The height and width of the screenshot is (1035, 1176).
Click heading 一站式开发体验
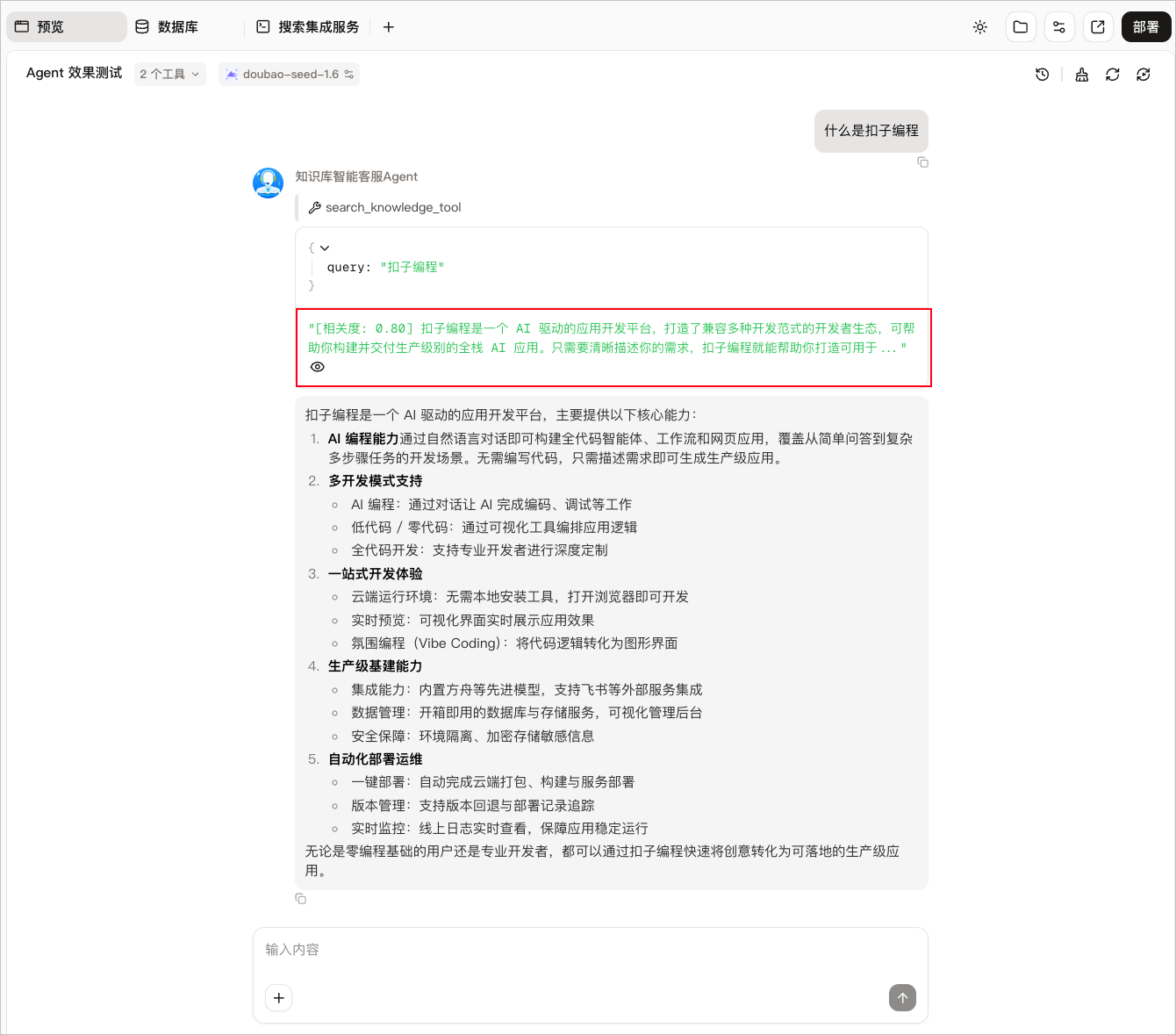(x=376, y=574)
